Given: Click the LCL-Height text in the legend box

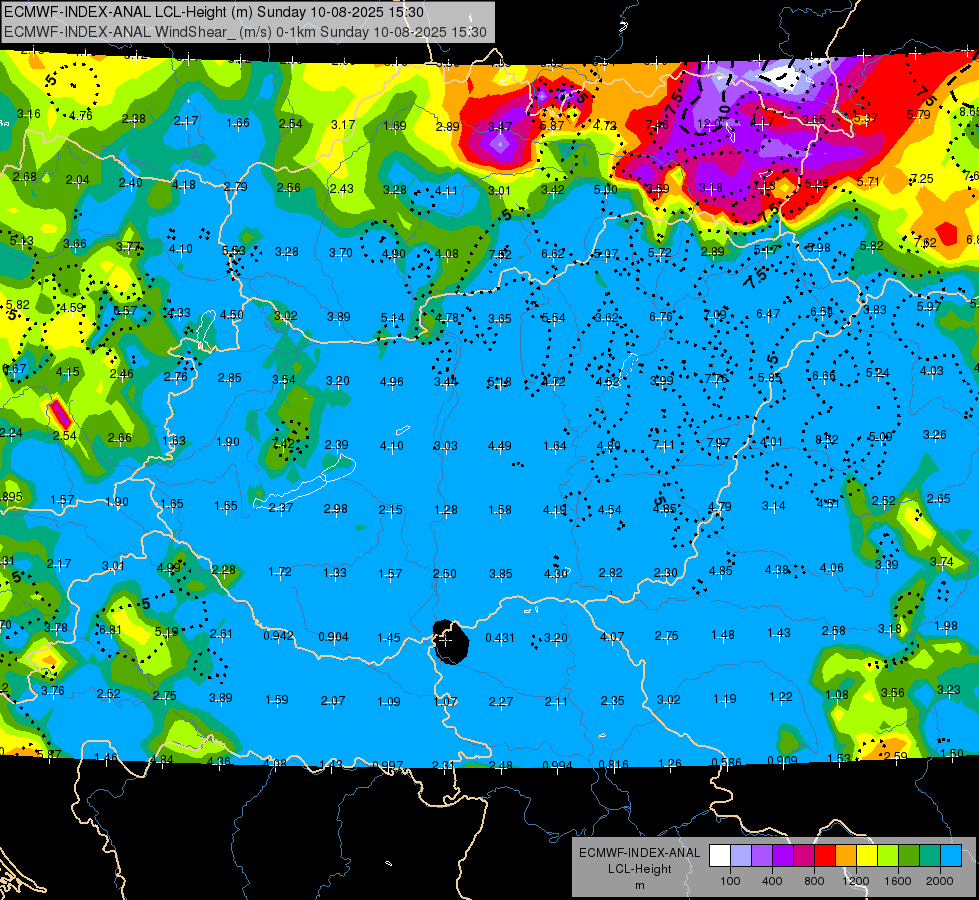Looking at the screenshot, I should pyautogui.click(x=639, y=869).
